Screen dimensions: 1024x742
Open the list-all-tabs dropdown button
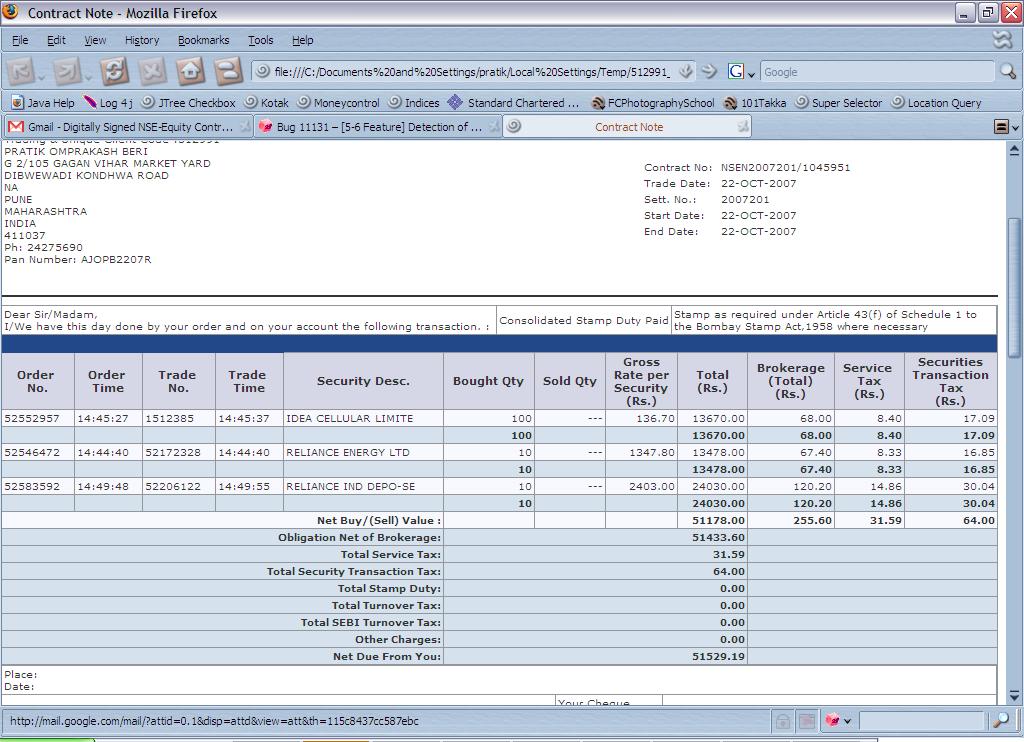pyautogui.click(x=1006, y=127)
